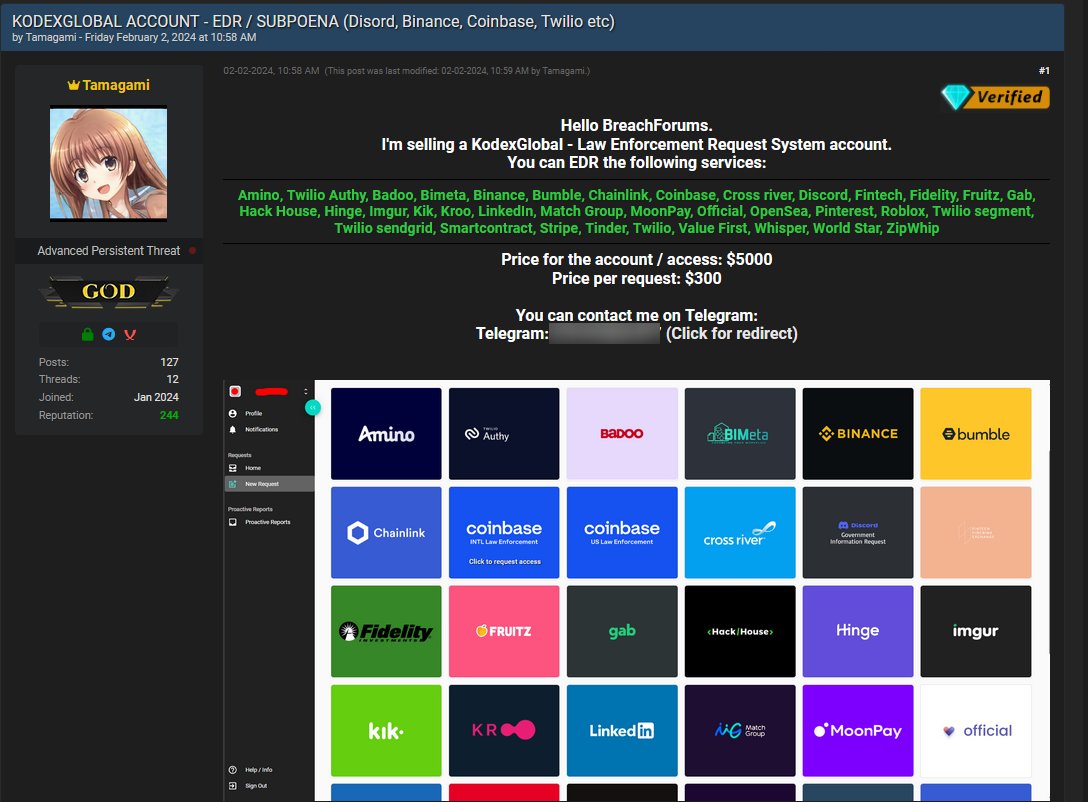
Task: Select the Binance tile
Action: click(x=858, y=434)
